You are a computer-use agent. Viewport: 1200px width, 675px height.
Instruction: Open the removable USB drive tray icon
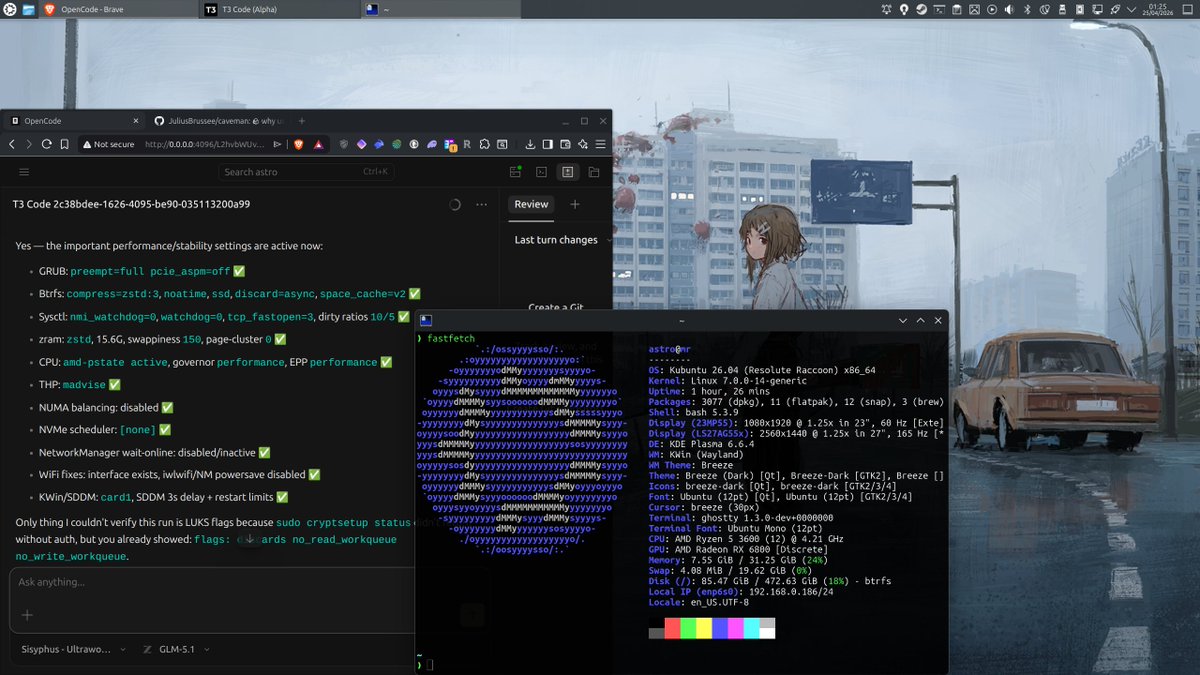pos(1062,10)
